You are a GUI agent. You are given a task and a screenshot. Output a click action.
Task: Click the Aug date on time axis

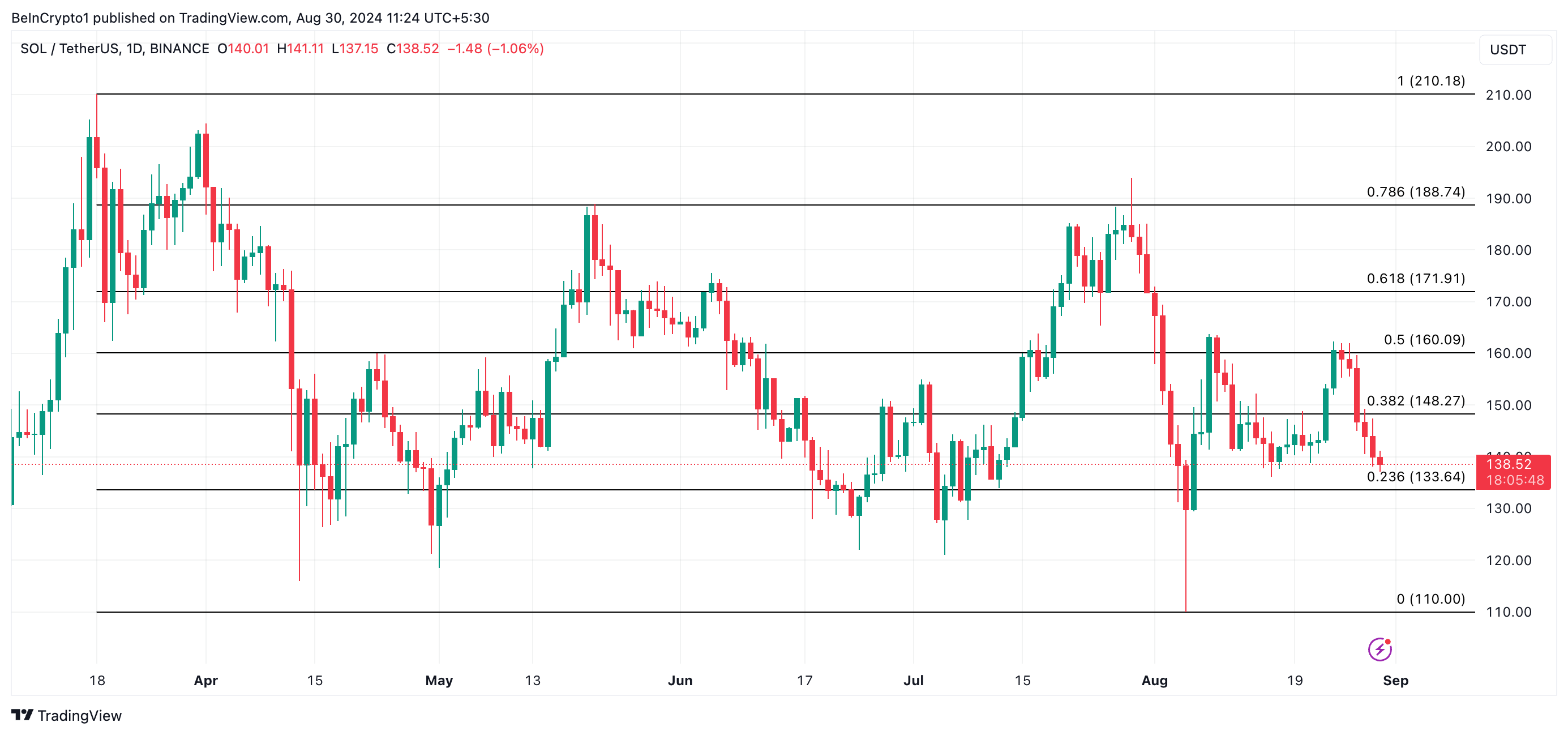tap(1154, 680)
